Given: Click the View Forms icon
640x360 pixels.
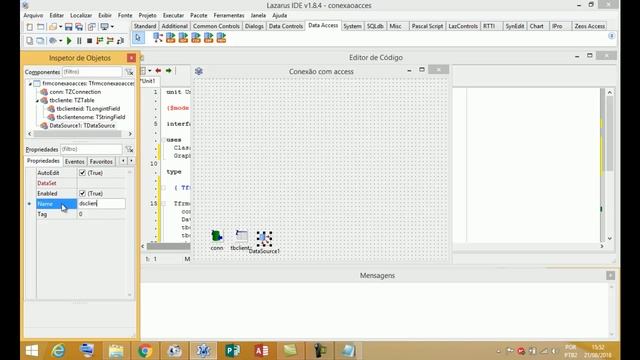Looking at the screenshot, I should pyautogui.click(x=40, y=41).
